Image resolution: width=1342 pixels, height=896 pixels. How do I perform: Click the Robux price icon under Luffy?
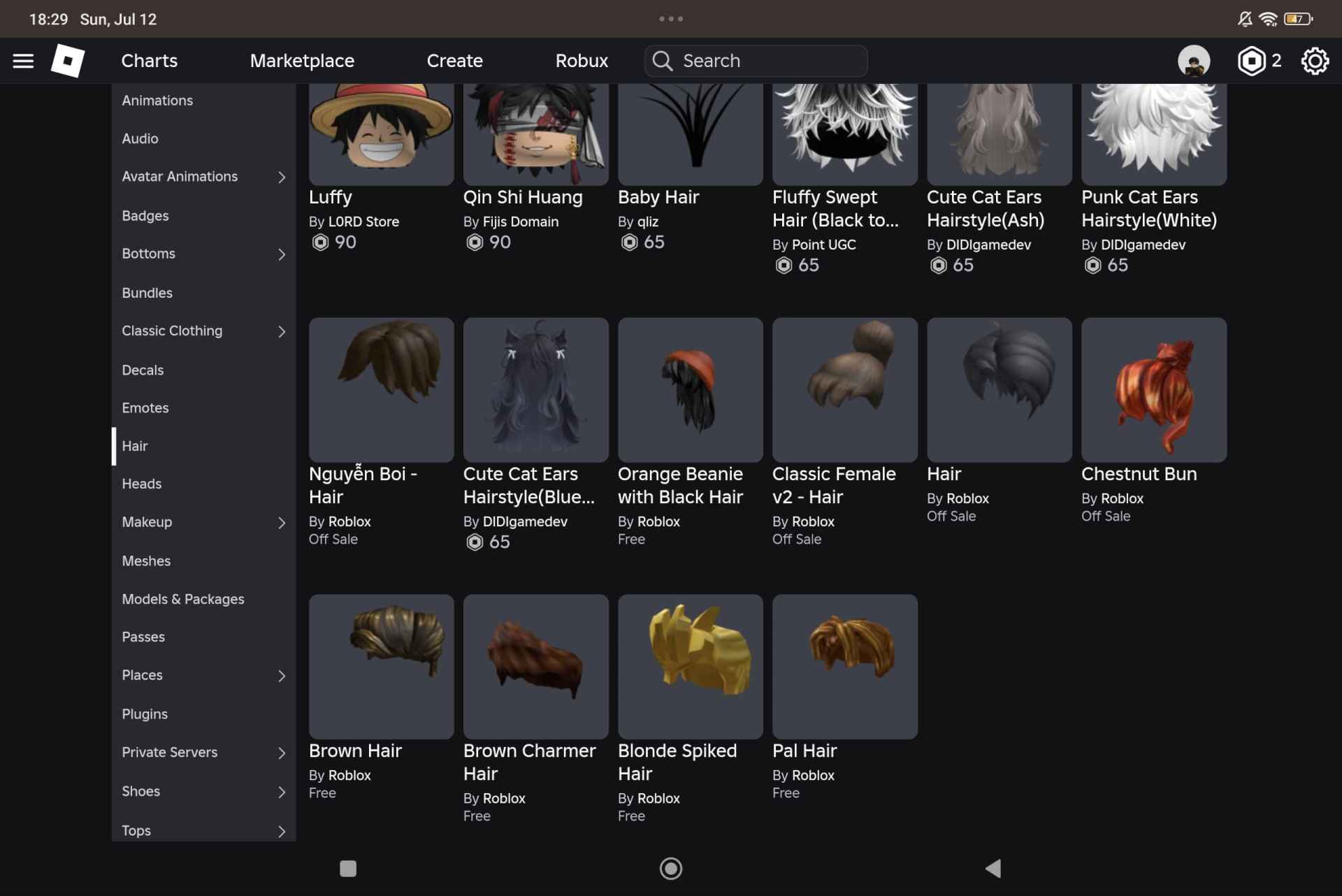(320, 243)
